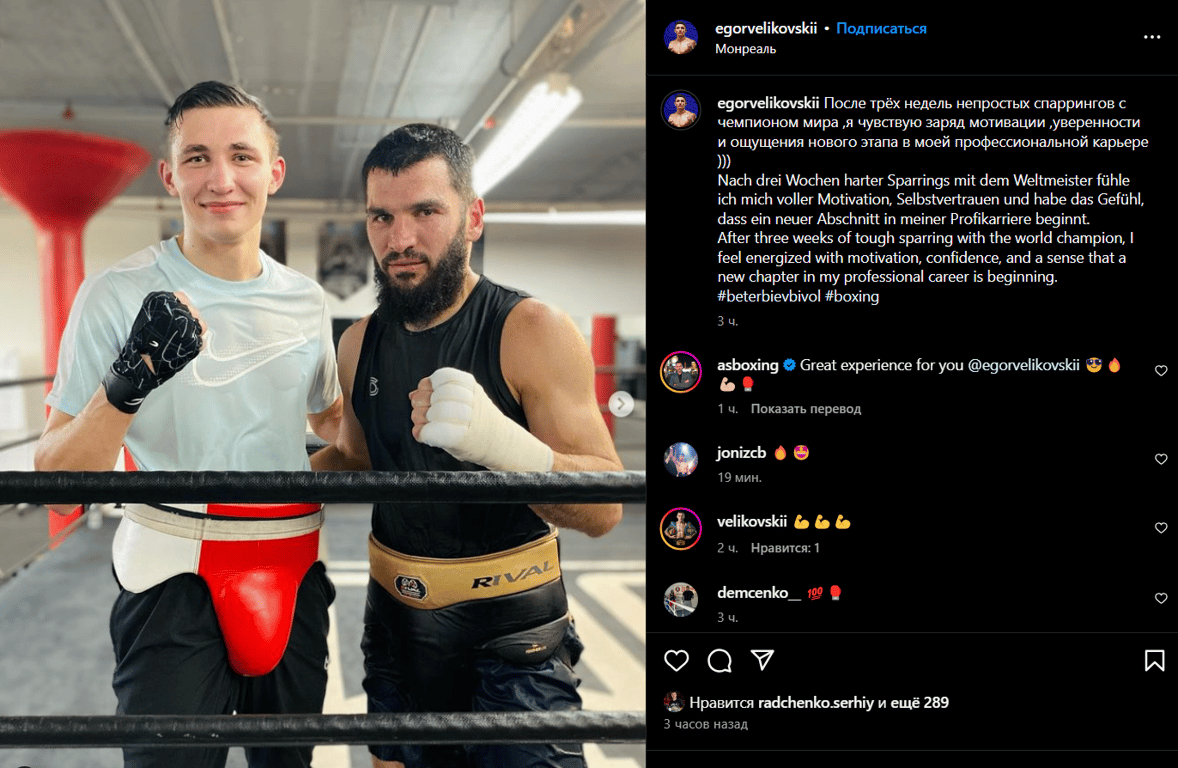Open the three-dot more options menu
Image resolution: width=1178 pixels, height=768 pixels.
pyautogui.click(x=1152, y=37)
